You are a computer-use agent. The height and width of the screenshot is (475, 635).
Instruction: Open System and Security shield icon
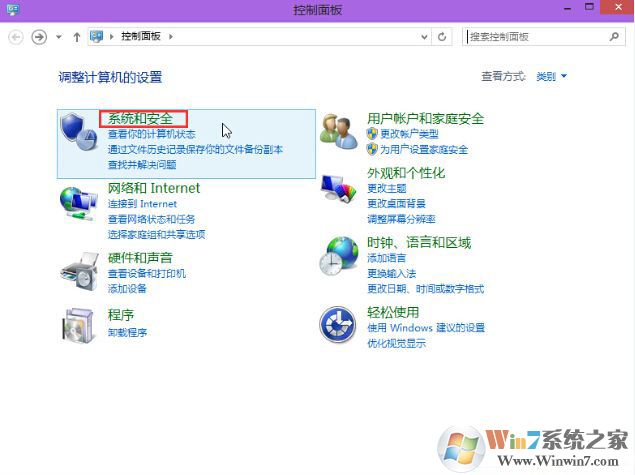[x=79, y=132]
